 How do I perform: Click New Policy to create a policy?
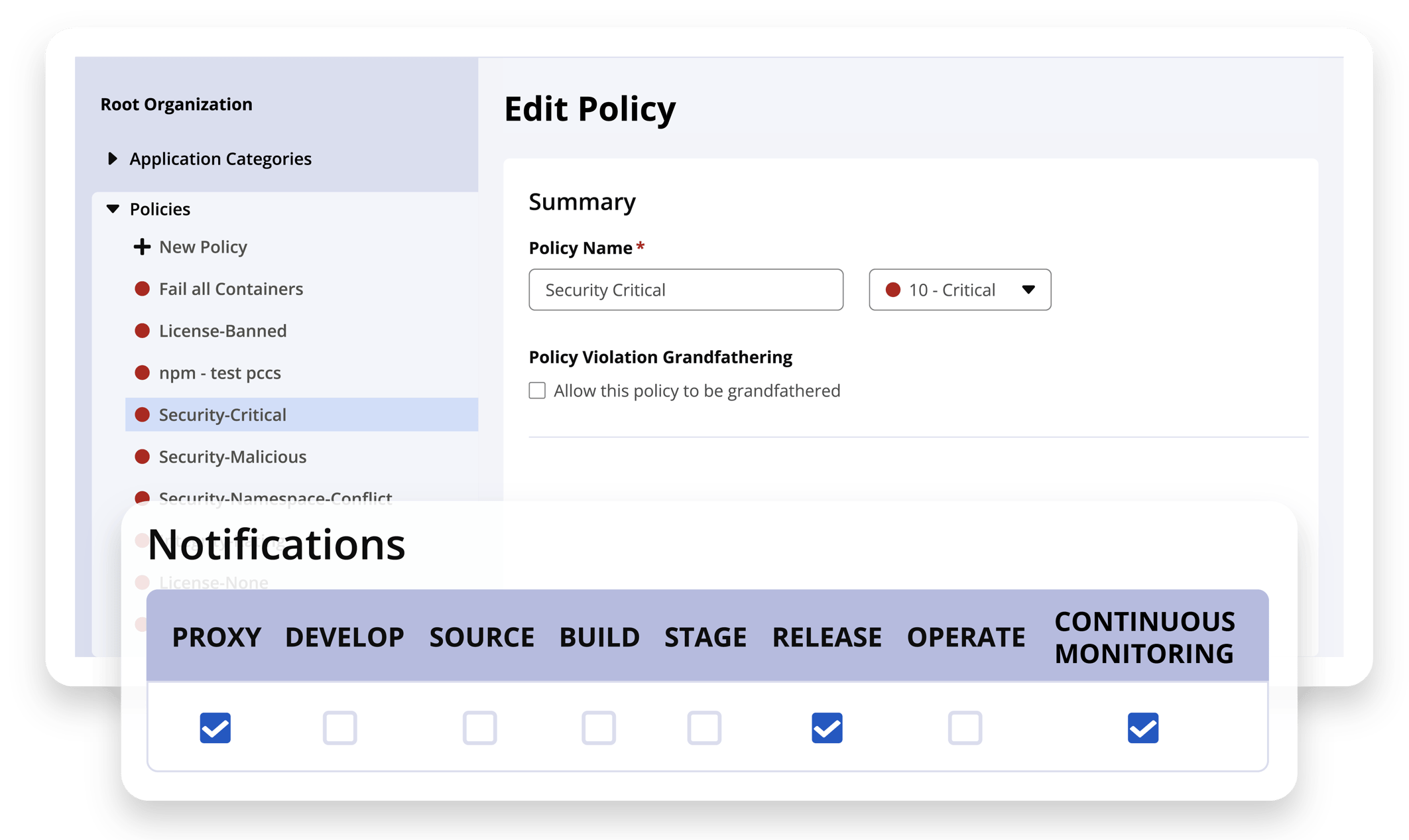[x=202, y=246]
